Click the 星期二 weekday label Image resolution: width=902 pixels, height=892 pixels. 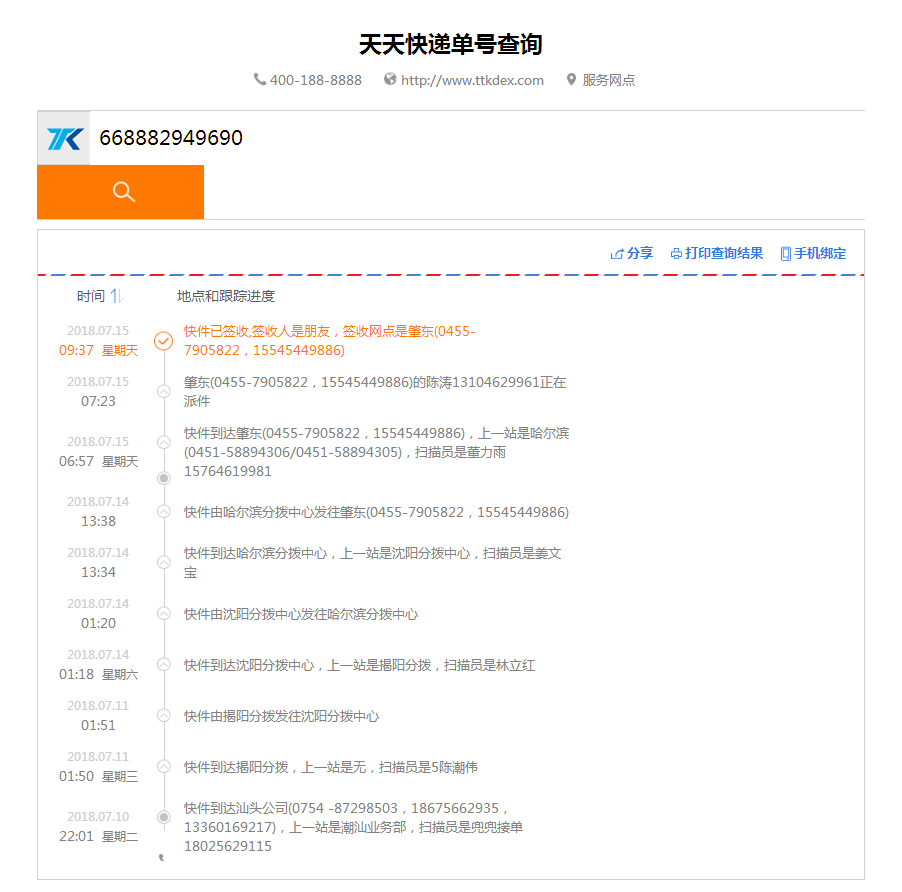pos(120,836)
